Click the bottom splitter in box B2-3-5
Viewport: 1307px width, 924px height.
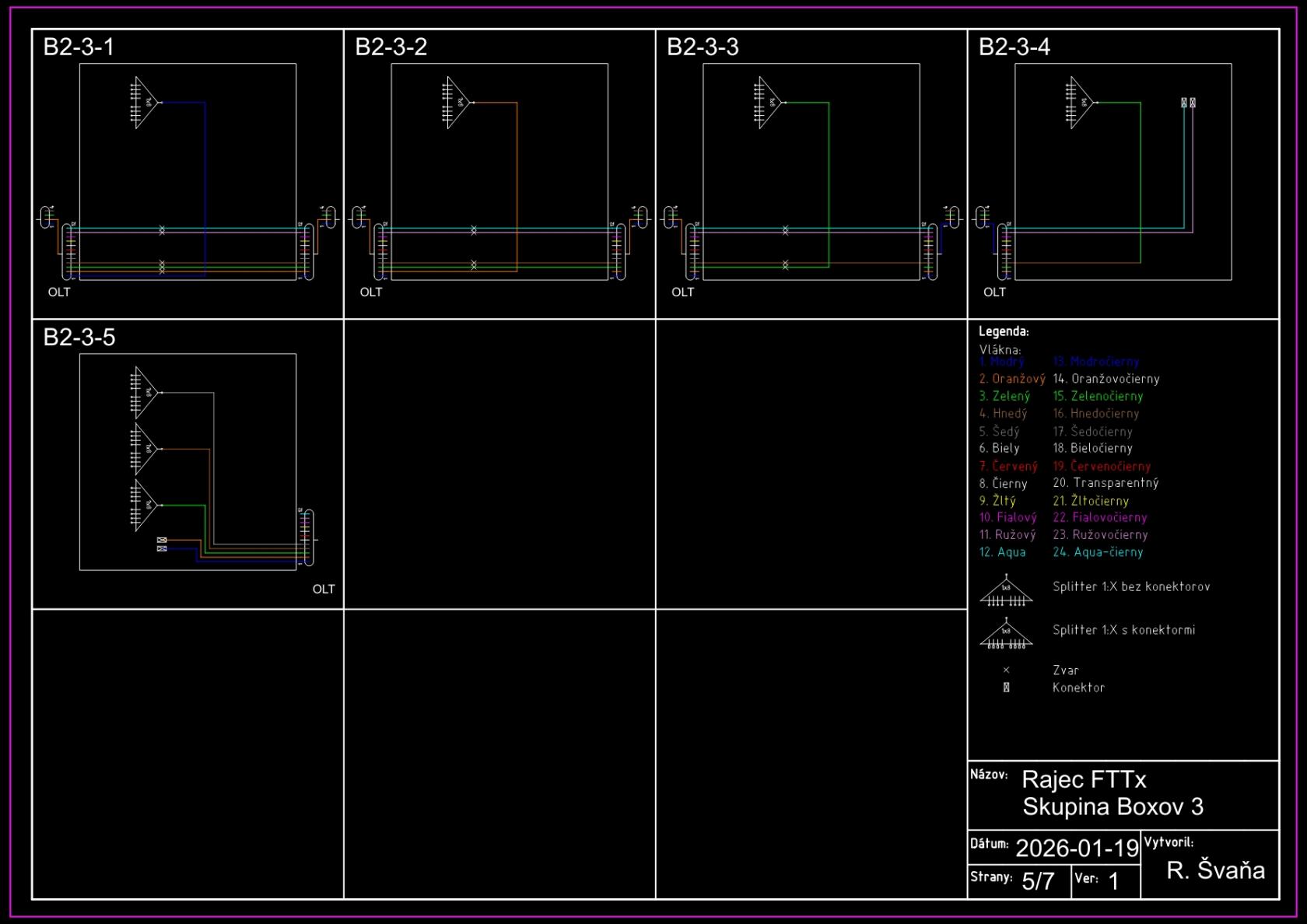(146, 505)
